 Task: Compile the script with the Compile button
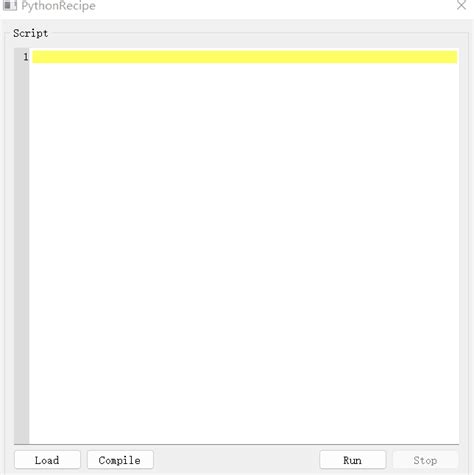pos(120,460)
